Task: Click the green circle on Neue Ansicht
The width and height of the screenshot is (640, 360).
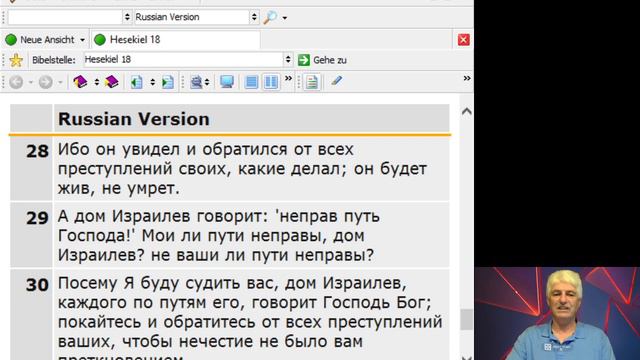Action: (11, 40)
